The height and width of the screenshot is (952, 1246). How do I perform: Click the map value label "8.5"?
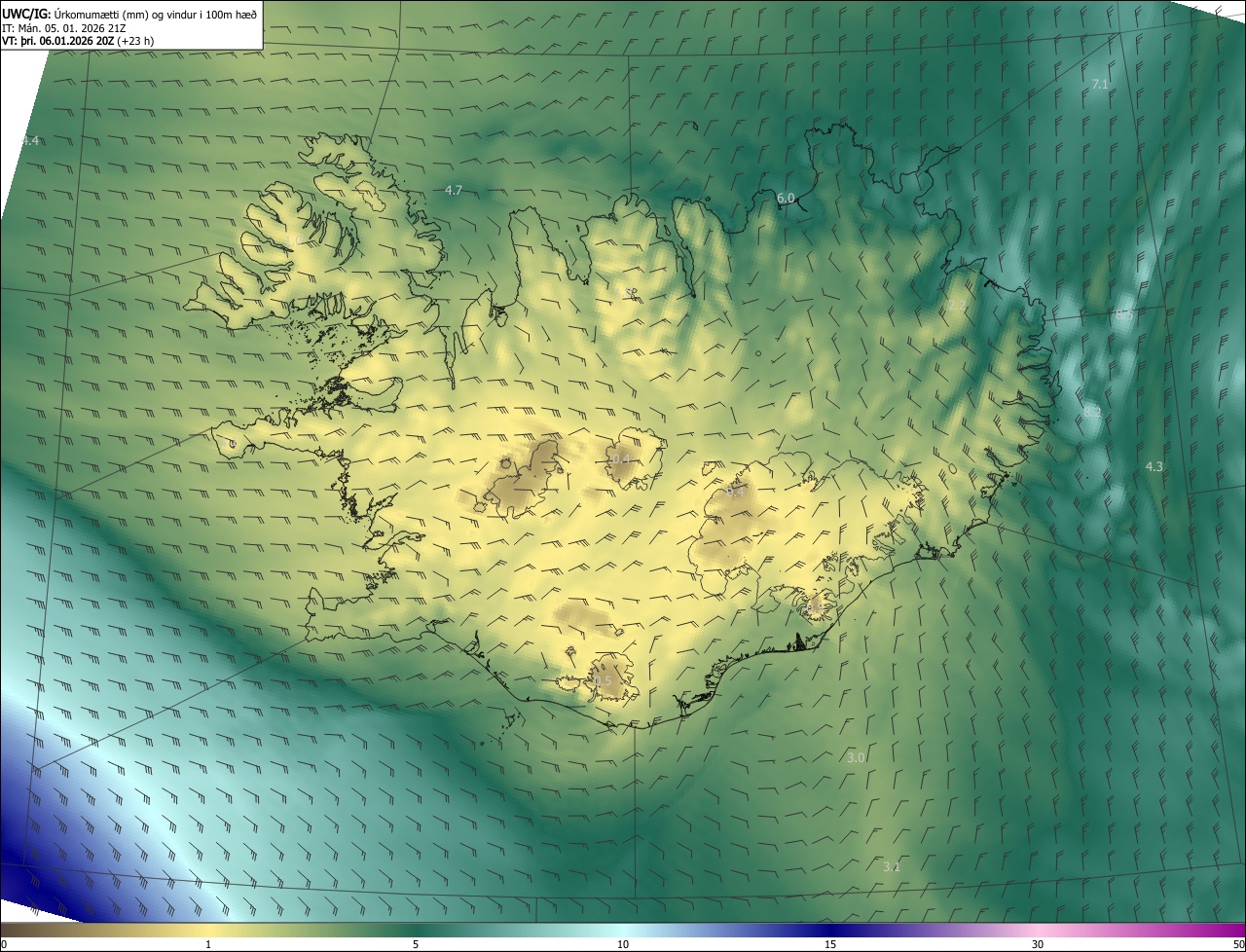tap(1124, 315)
